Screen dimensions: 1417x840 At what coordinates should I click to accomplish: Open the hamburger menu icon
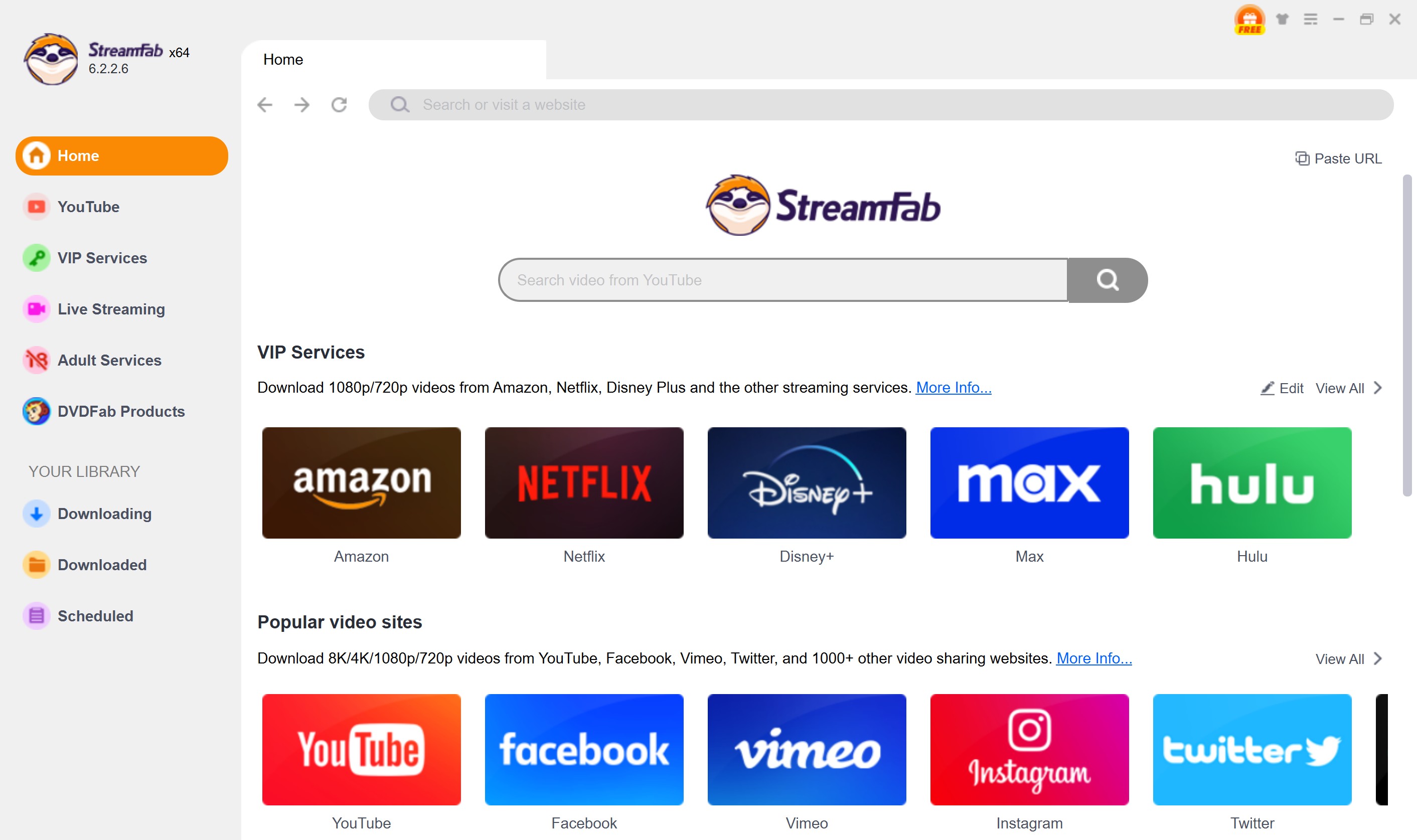point(1311,19)
